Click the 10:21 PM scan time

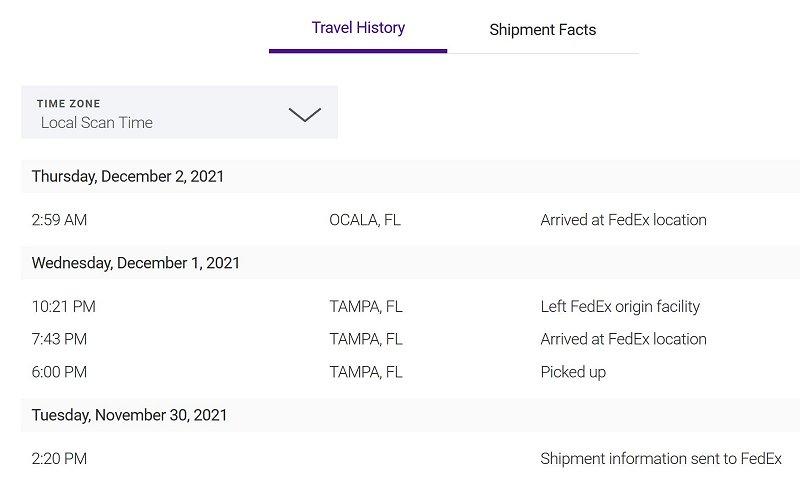tap(64, 306)
